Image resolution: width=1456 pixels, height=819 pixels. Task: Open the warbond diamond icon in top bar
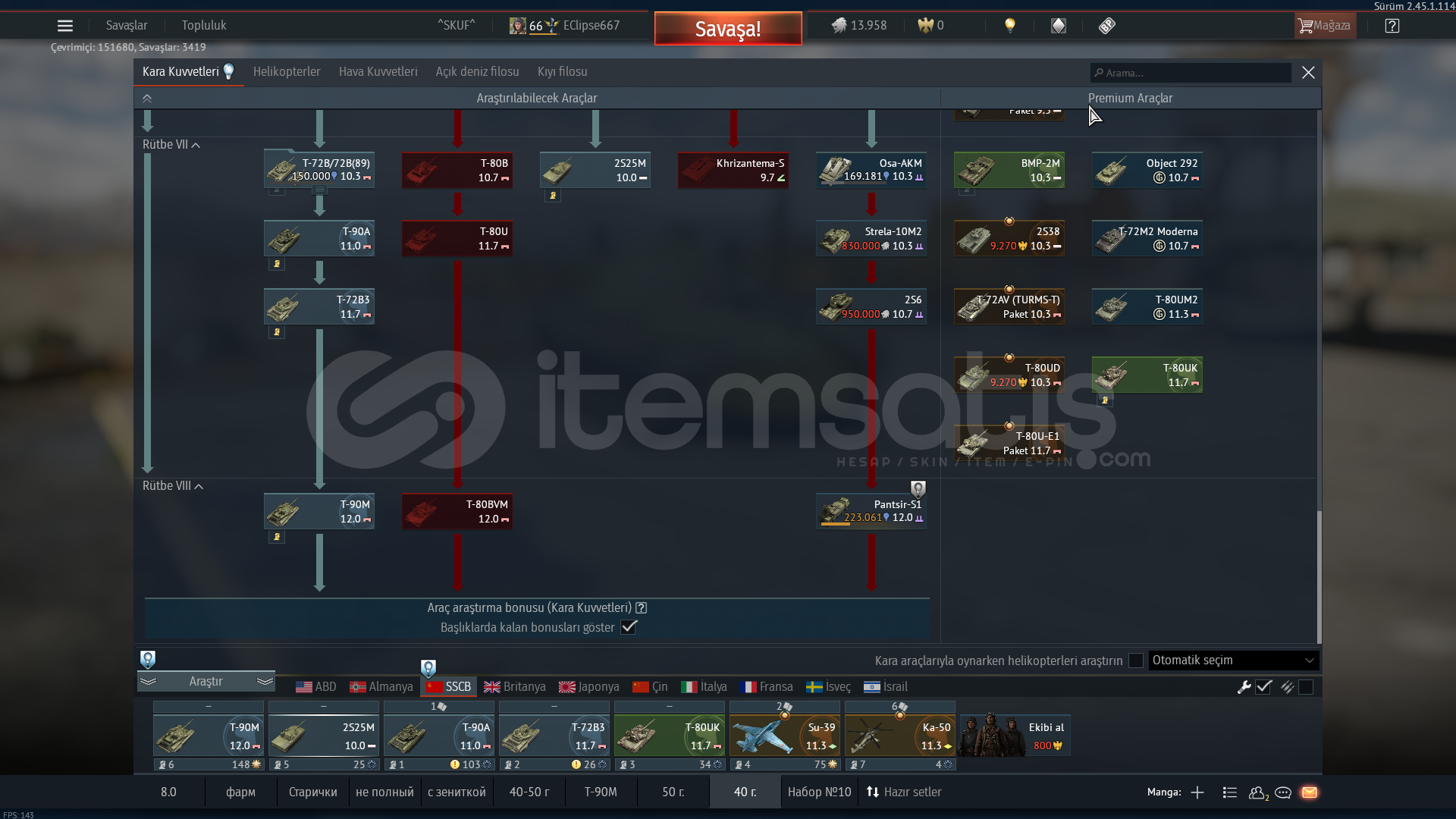(1059, 26)
